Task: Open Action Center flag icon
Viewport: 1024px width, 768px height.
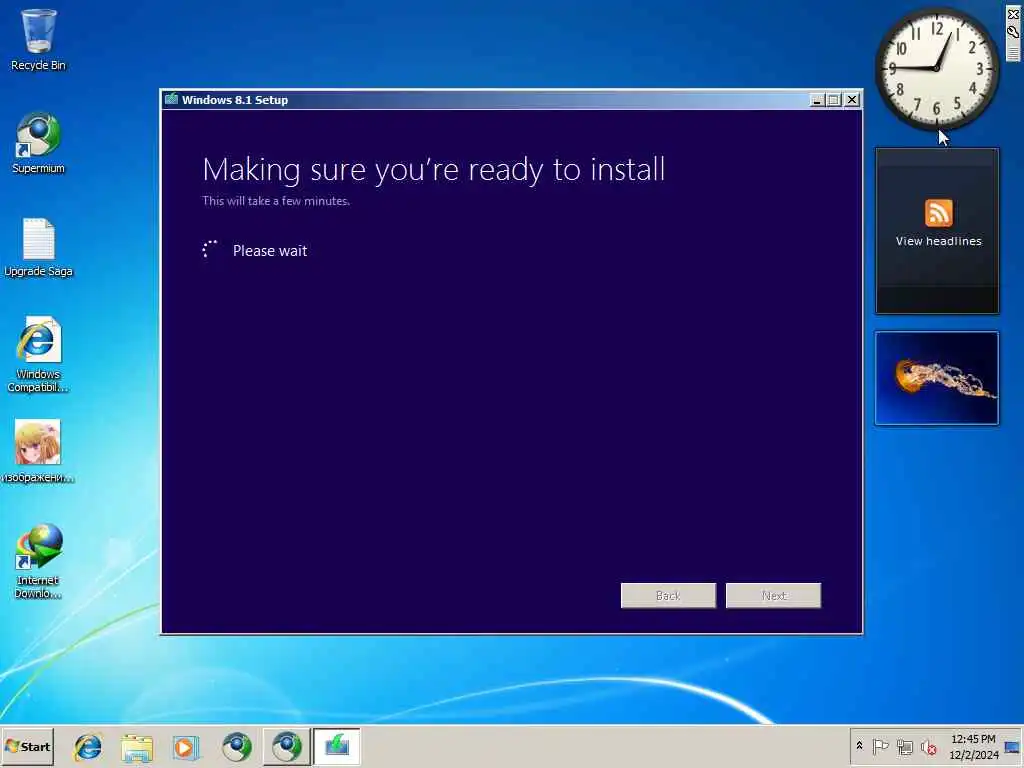Action: 880,746
